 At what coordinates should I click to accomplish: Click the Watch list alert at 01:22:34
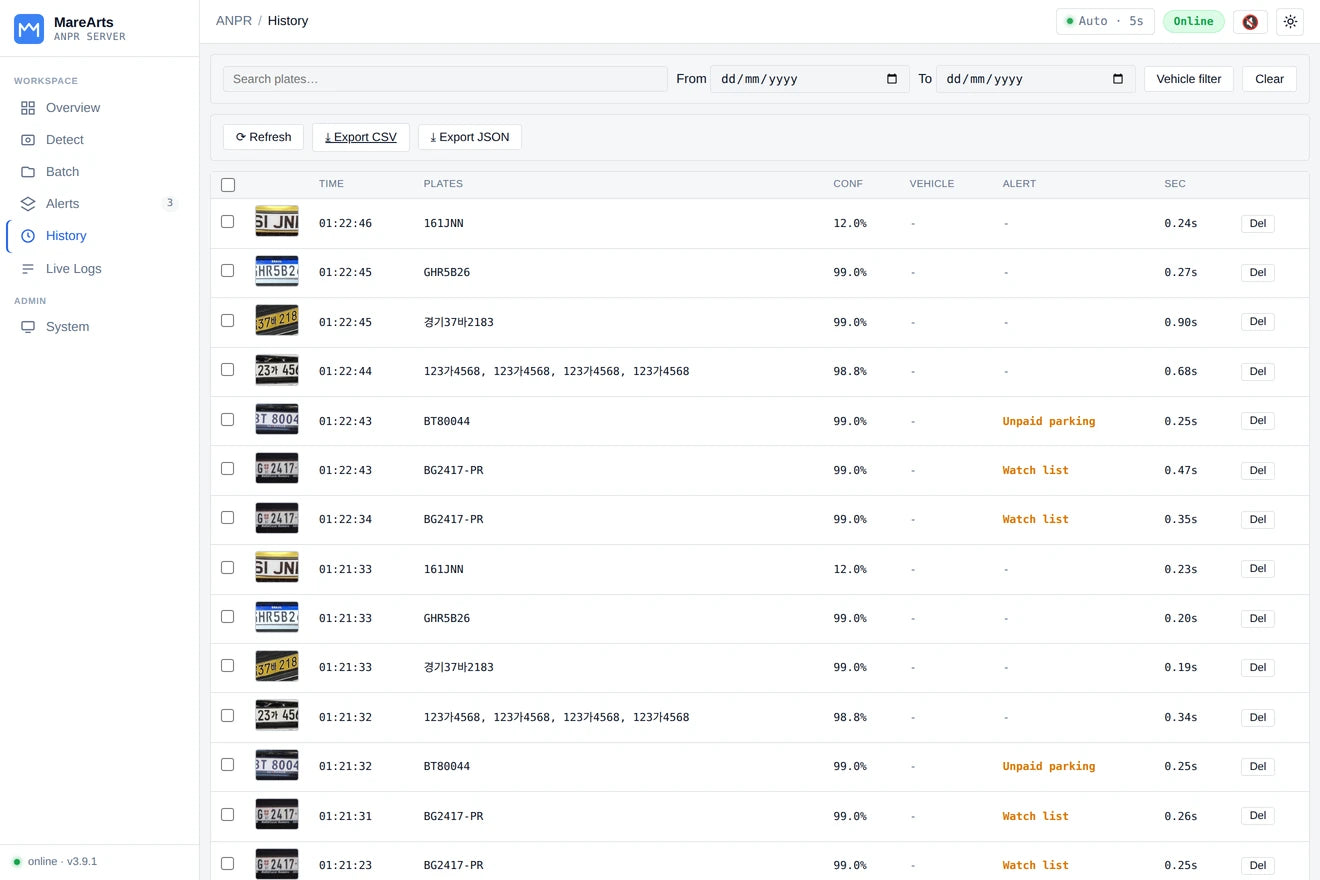(1036, 519)
